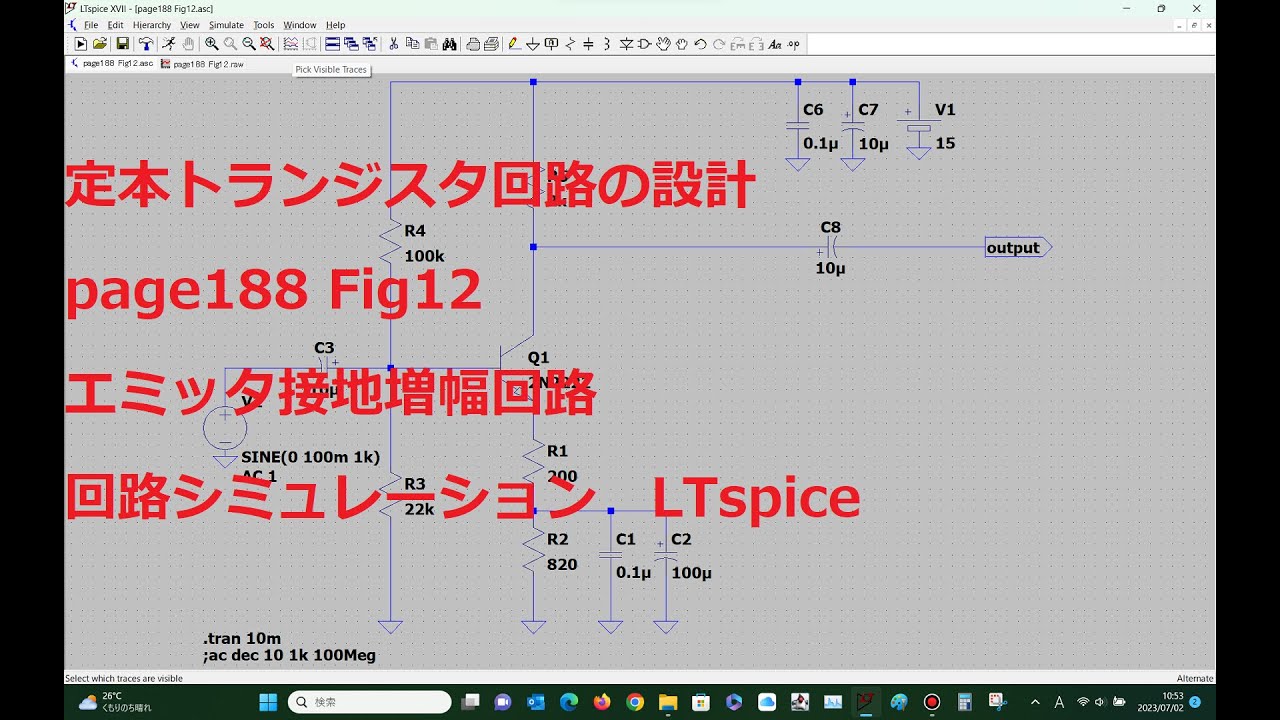Open the Tools menu
Screen dimensions: 1280x720
tap(264, 25)
